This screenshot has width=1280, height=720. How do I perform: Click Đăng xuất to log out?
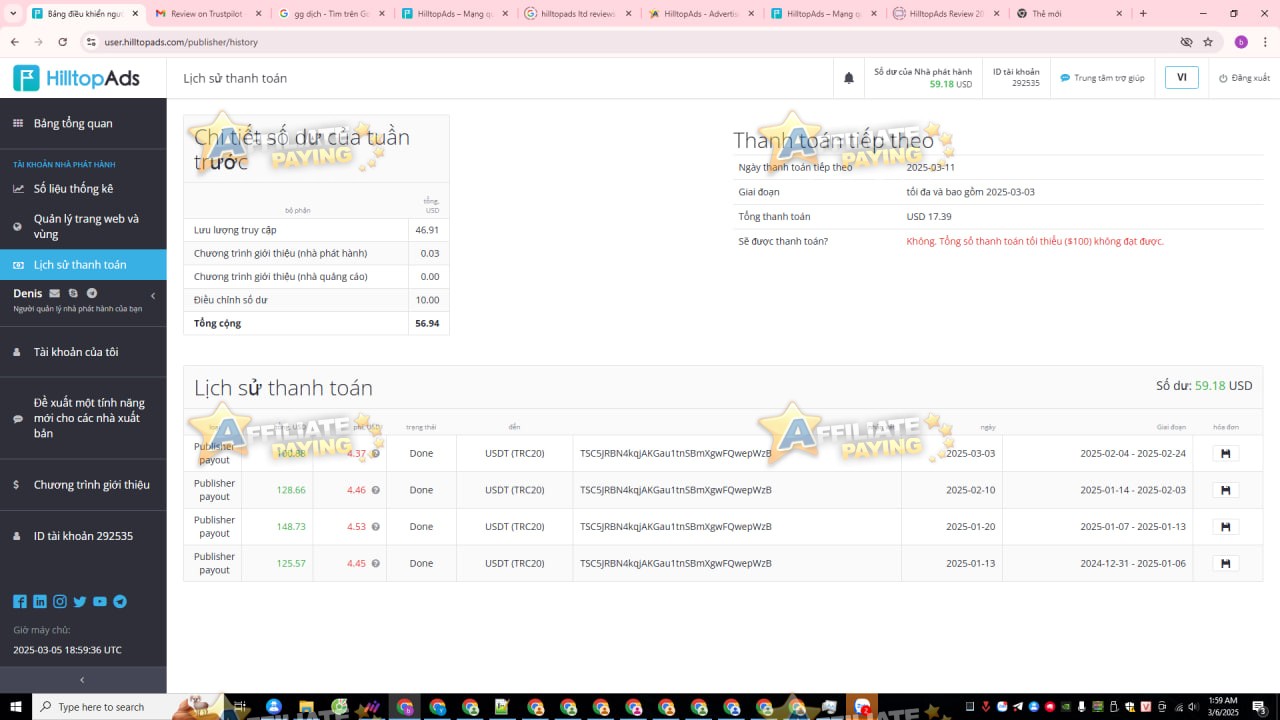(1244, 78)
